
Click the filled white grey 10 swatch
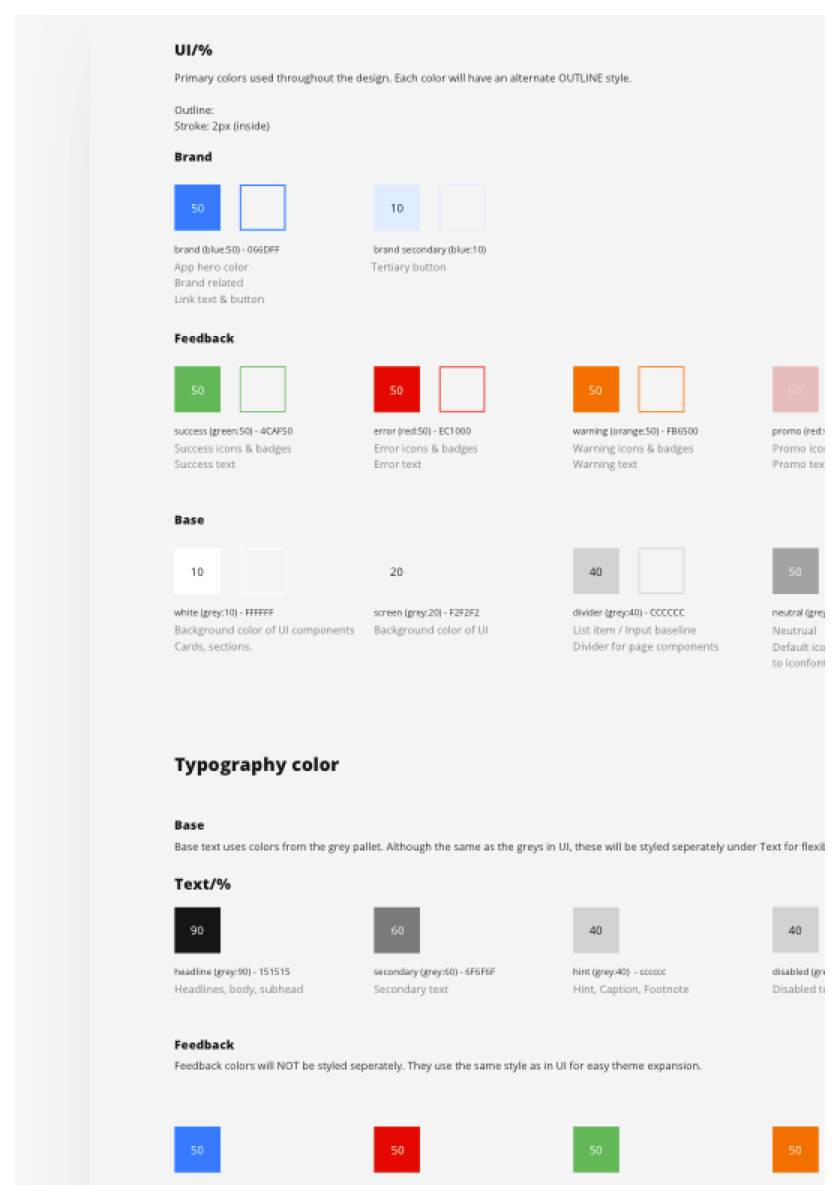pos(197,571)
